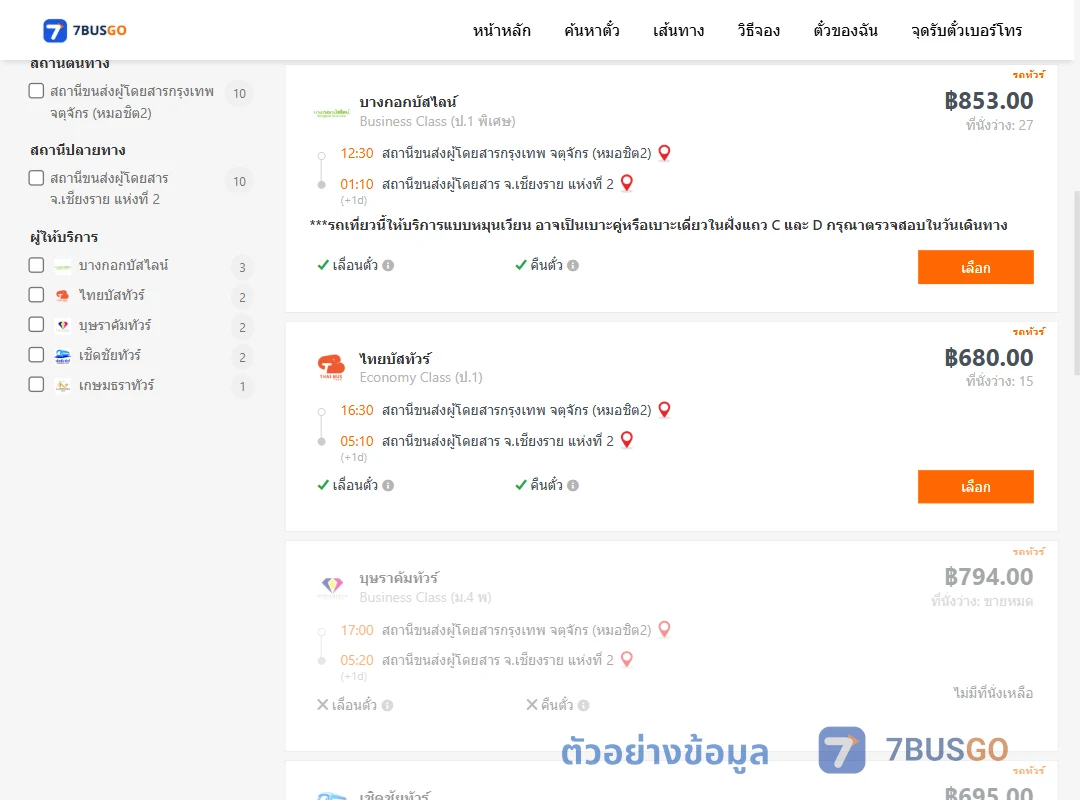Click the Economy Class (ป.1) label
This screenshot has width=1080, height=800.
421,378
